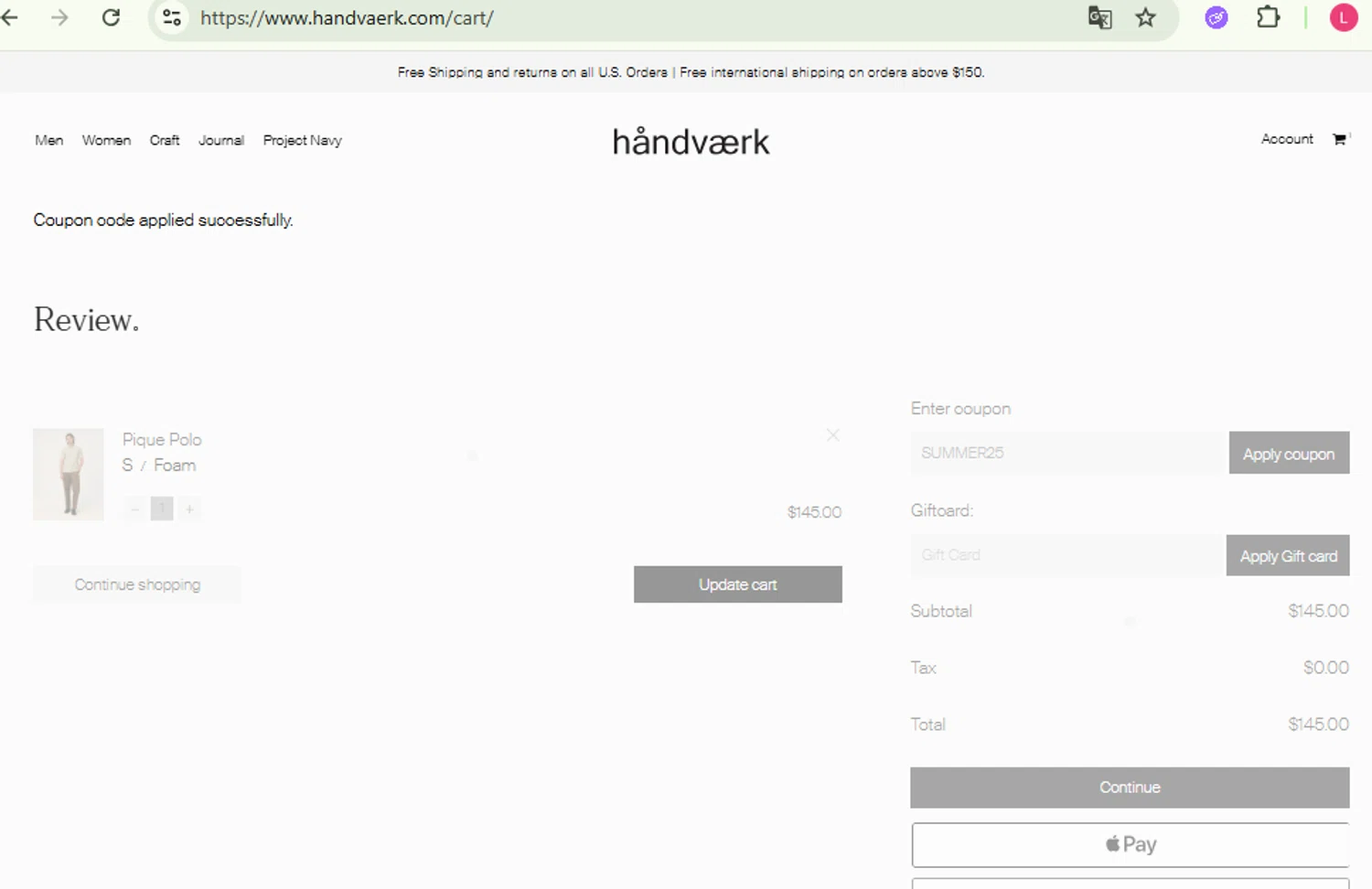Viewport: 1372px width, 889px height.
Task: Select the Total amount $145.00
Action: click(1318, 724)
